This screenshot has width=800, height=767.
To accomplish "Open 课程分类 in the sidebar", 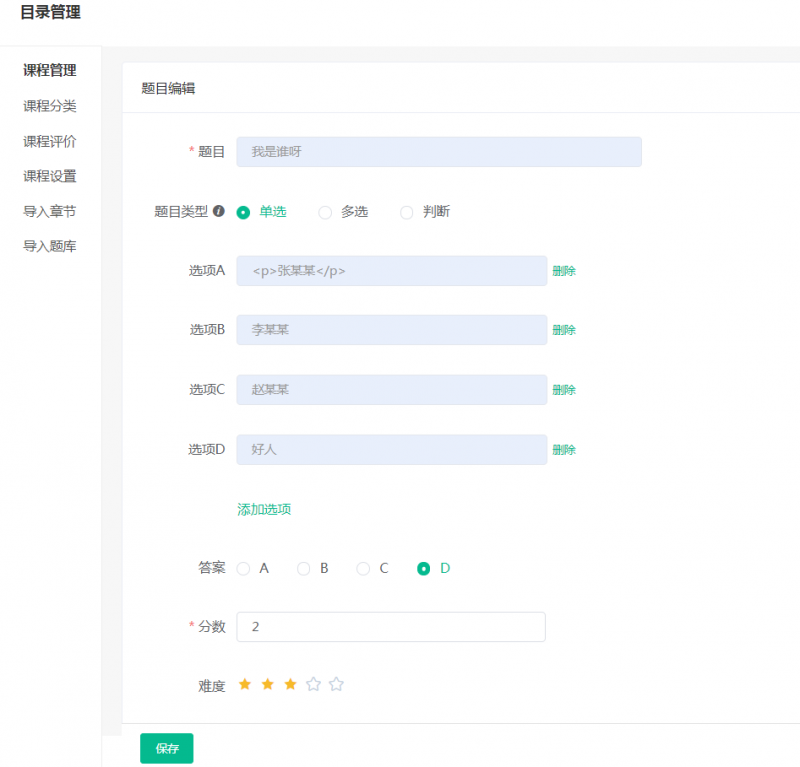I will (x=50, y=106).
